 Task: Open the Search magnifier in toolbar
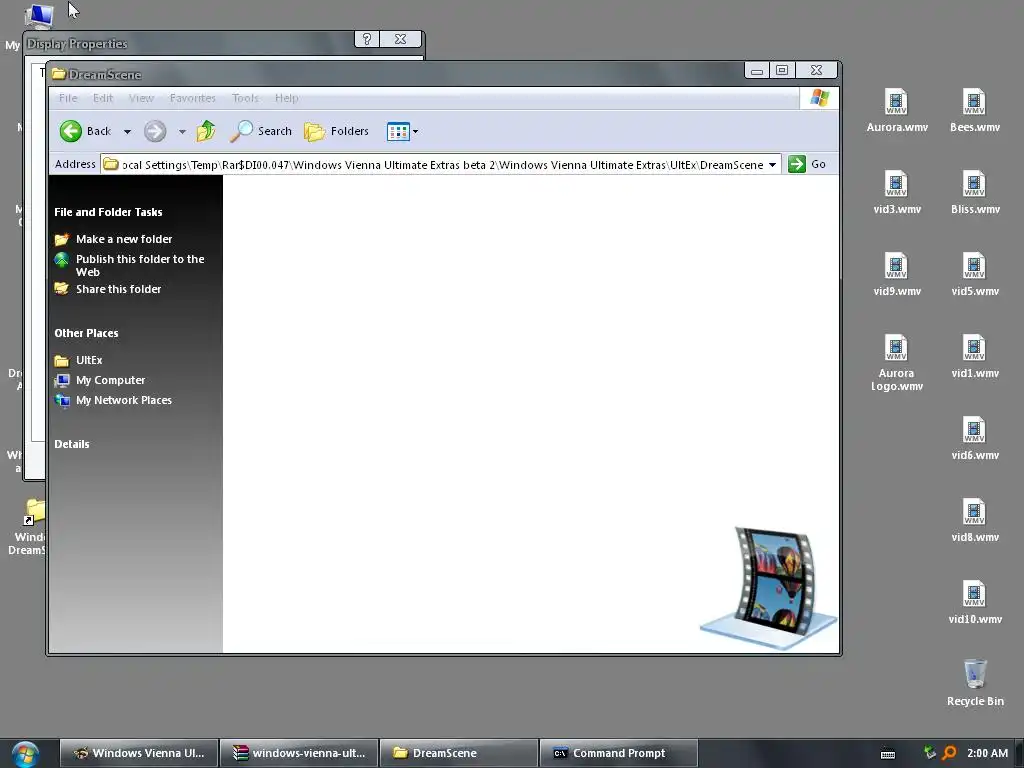coord(241,131)
